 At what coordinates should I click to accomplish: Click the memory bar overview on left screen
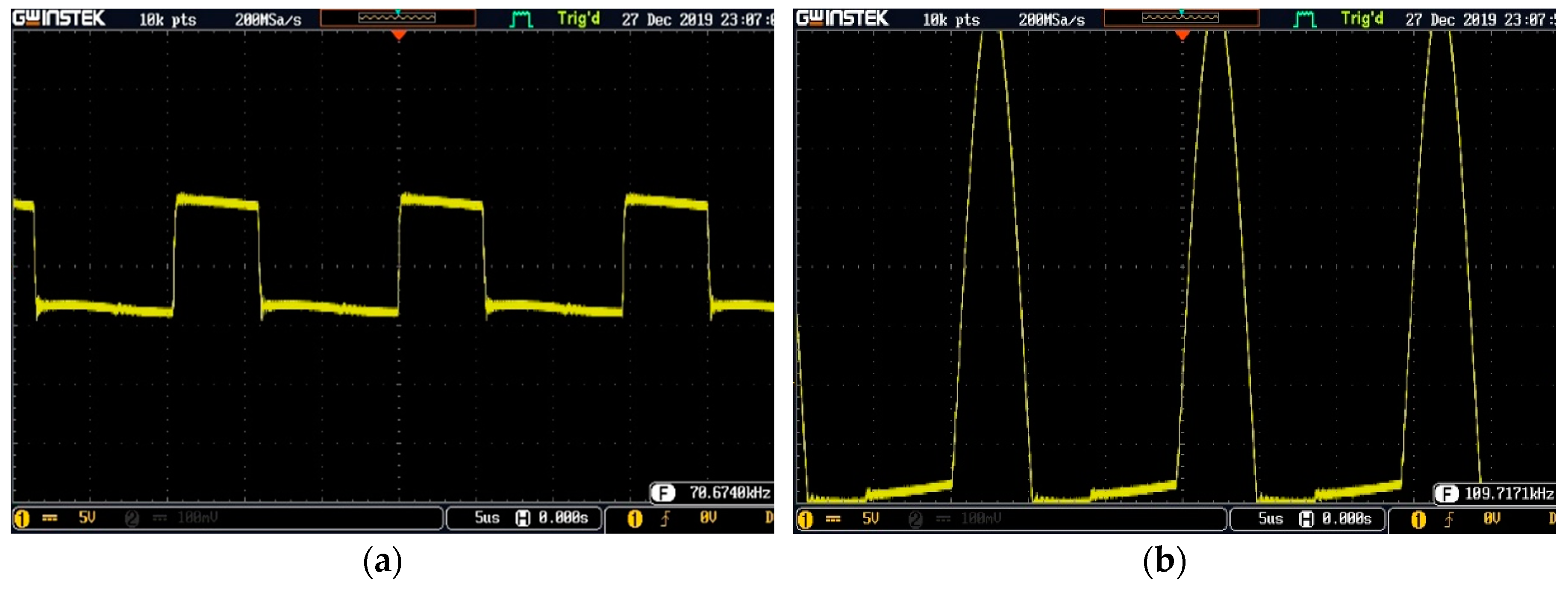pos(397,18)
